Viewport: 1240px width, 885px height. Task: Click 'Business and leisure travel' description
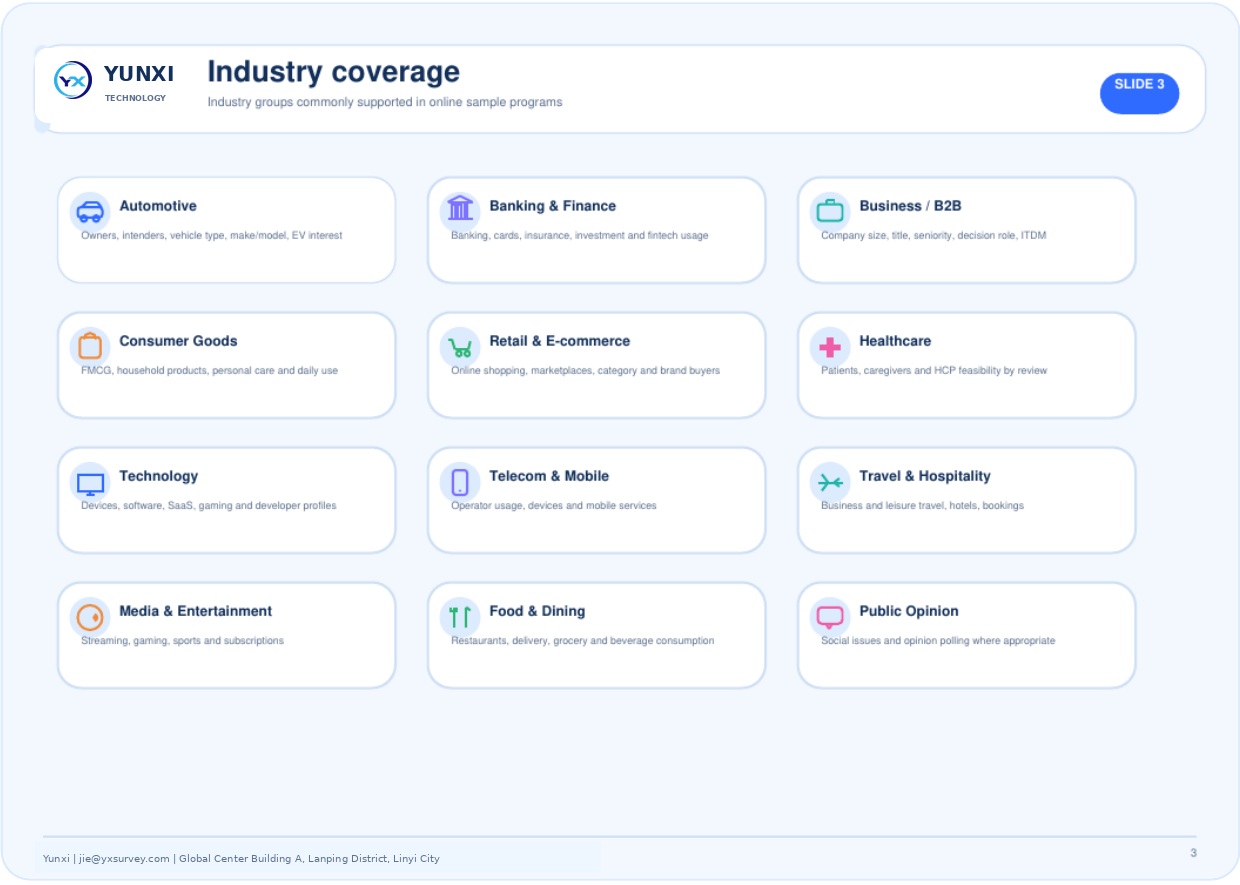pos(922,506)
